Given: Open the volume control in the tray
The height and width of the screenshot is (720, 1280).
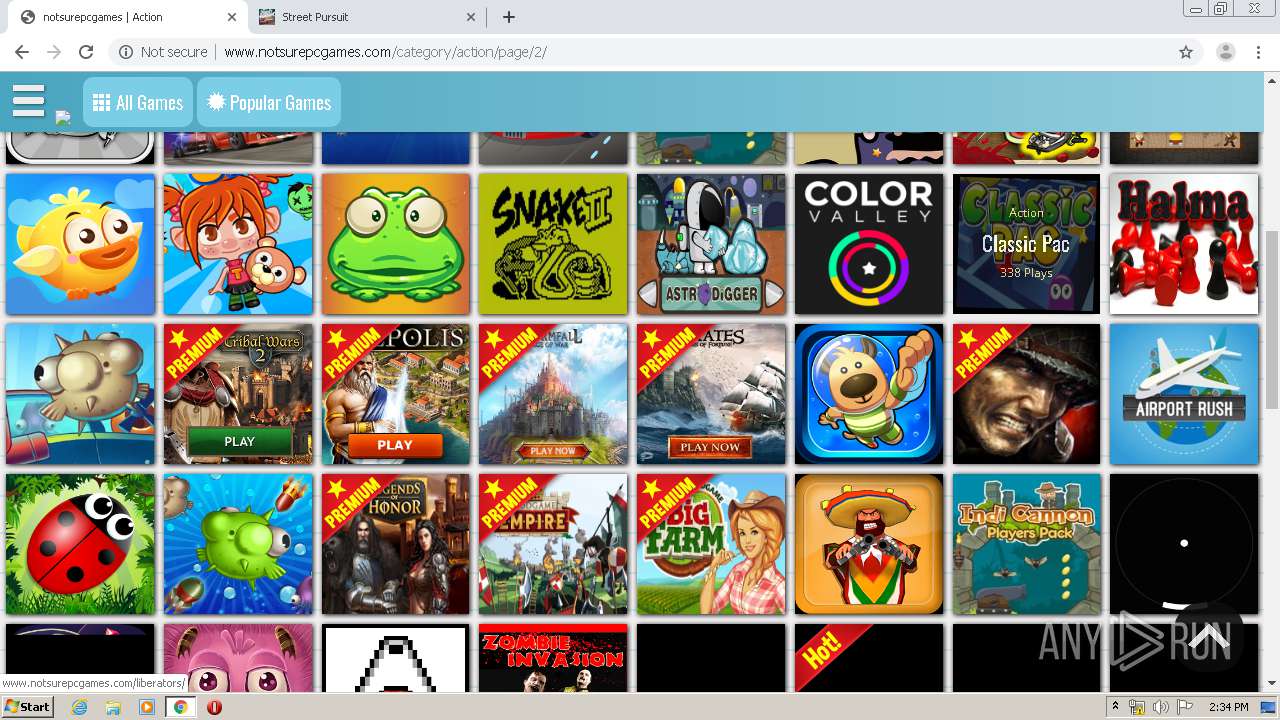Looking at the screenshot, I should [x=1161, y=707].
